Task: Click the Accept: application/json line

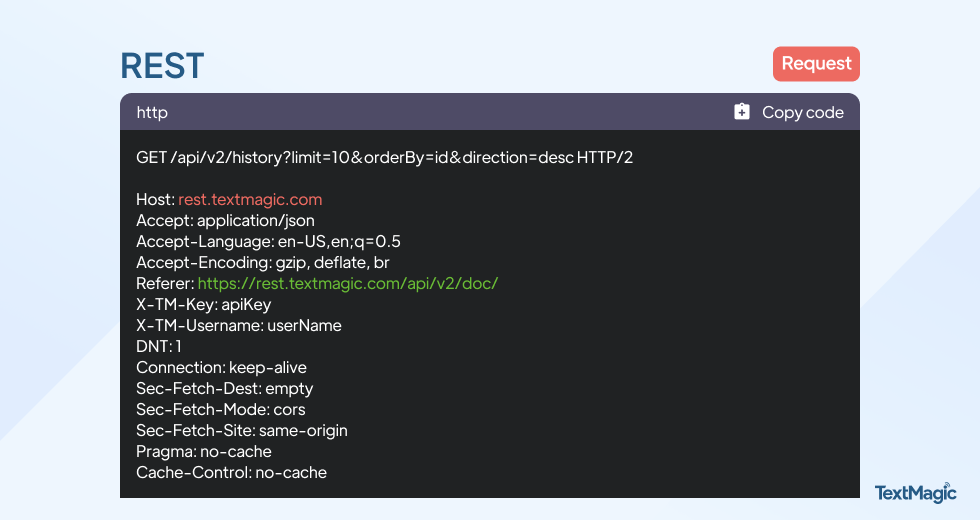Action: pos(226,221)
